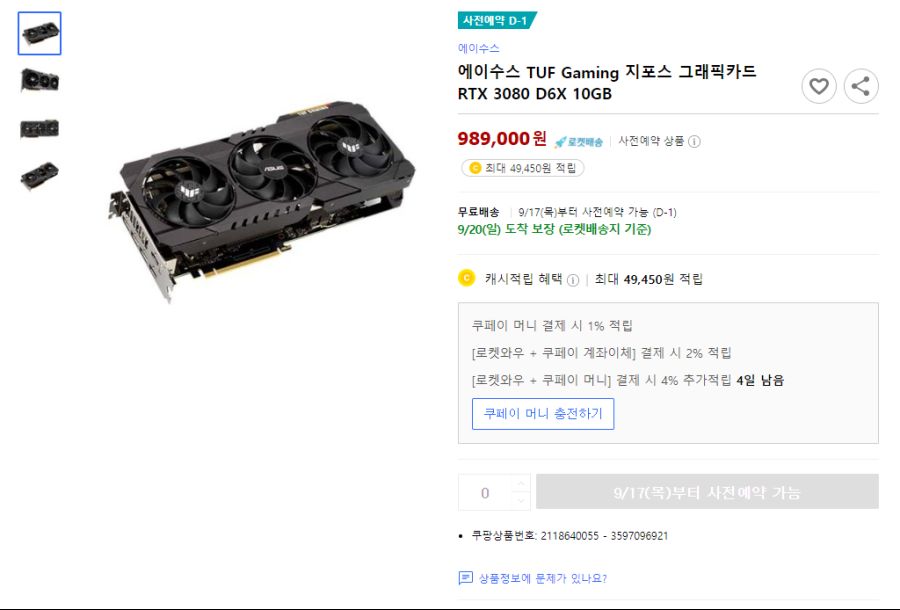Click the heart wishlist icon
Viewport: 900px width, 610px height.
tap(818, 87)
